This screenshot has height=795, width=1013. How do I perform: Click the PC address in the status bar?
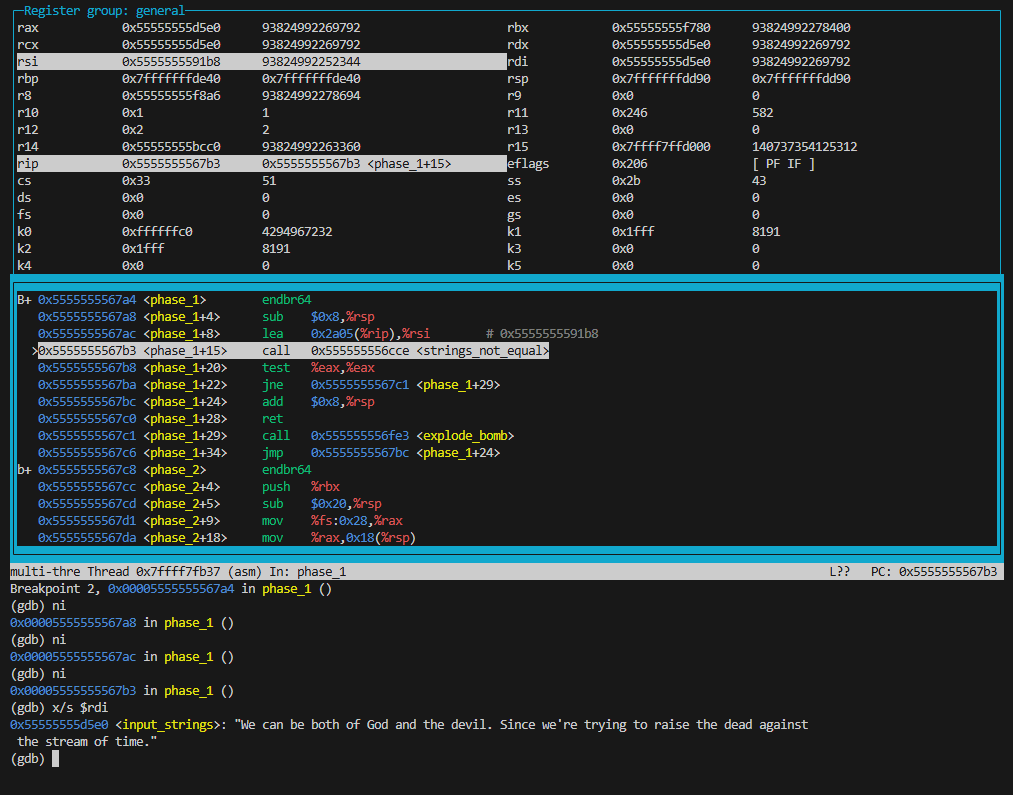click(x=948, y=572)
